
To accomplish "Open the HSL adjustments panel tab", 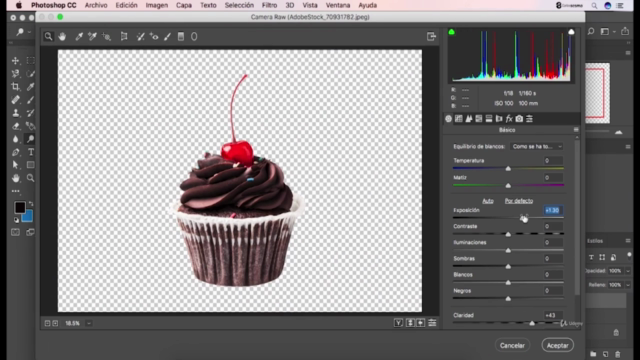I will click(479, 119).
